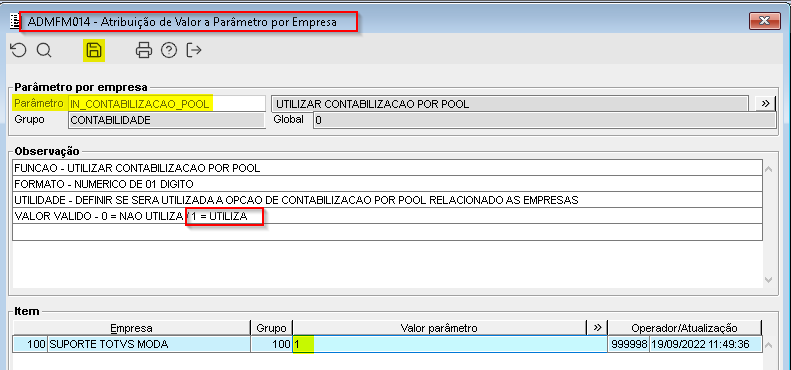Edit the Valor parâmetro cell containing 1
Image resolution: width=791 pixels, height=370 pixels.
[450, 344]
